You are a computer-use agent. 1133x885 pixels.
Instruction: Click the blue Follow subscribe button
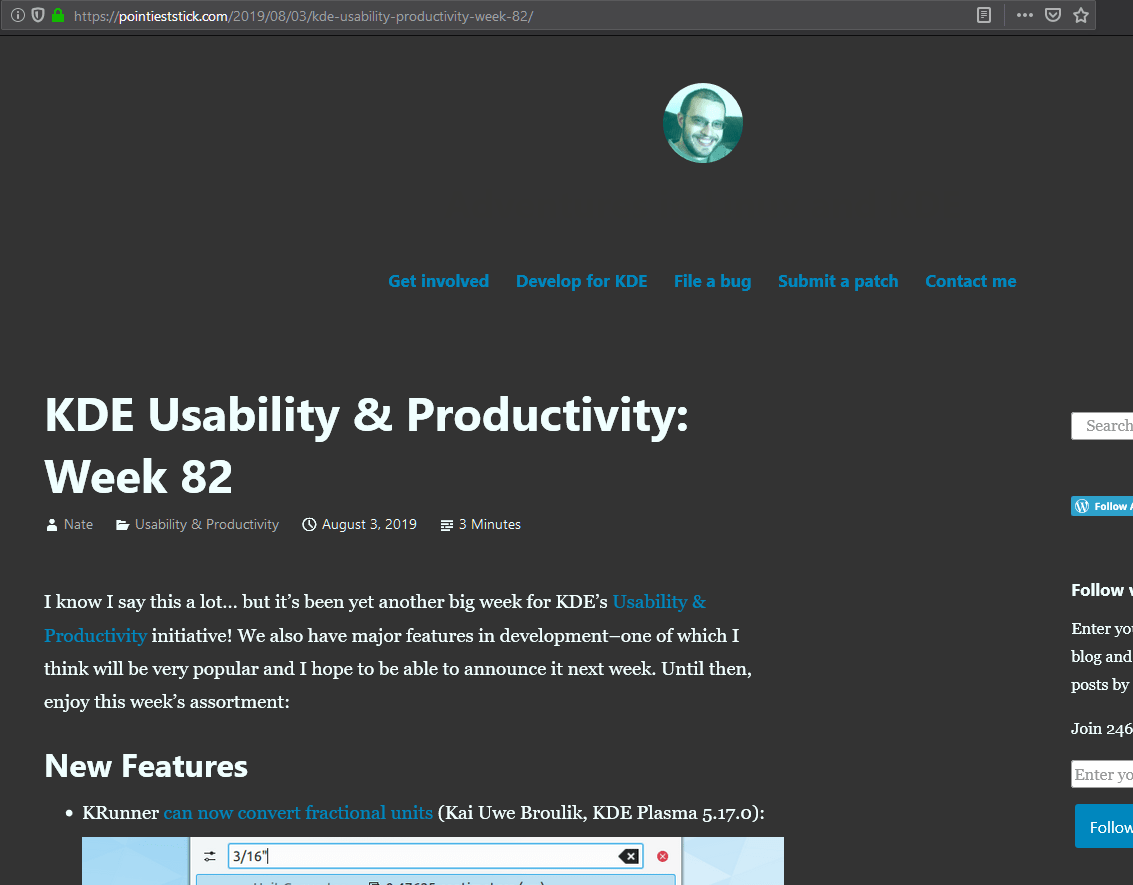click(1104, 826)
